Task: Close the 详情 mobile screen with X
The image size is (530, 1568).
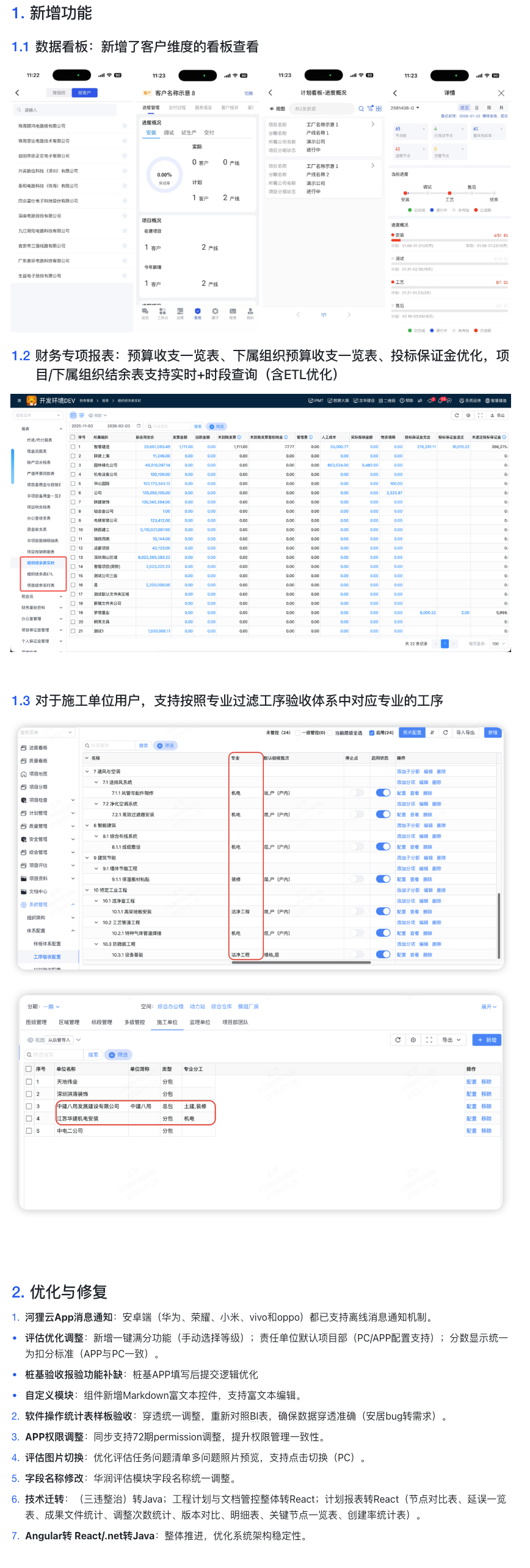Action: (501, 93)
